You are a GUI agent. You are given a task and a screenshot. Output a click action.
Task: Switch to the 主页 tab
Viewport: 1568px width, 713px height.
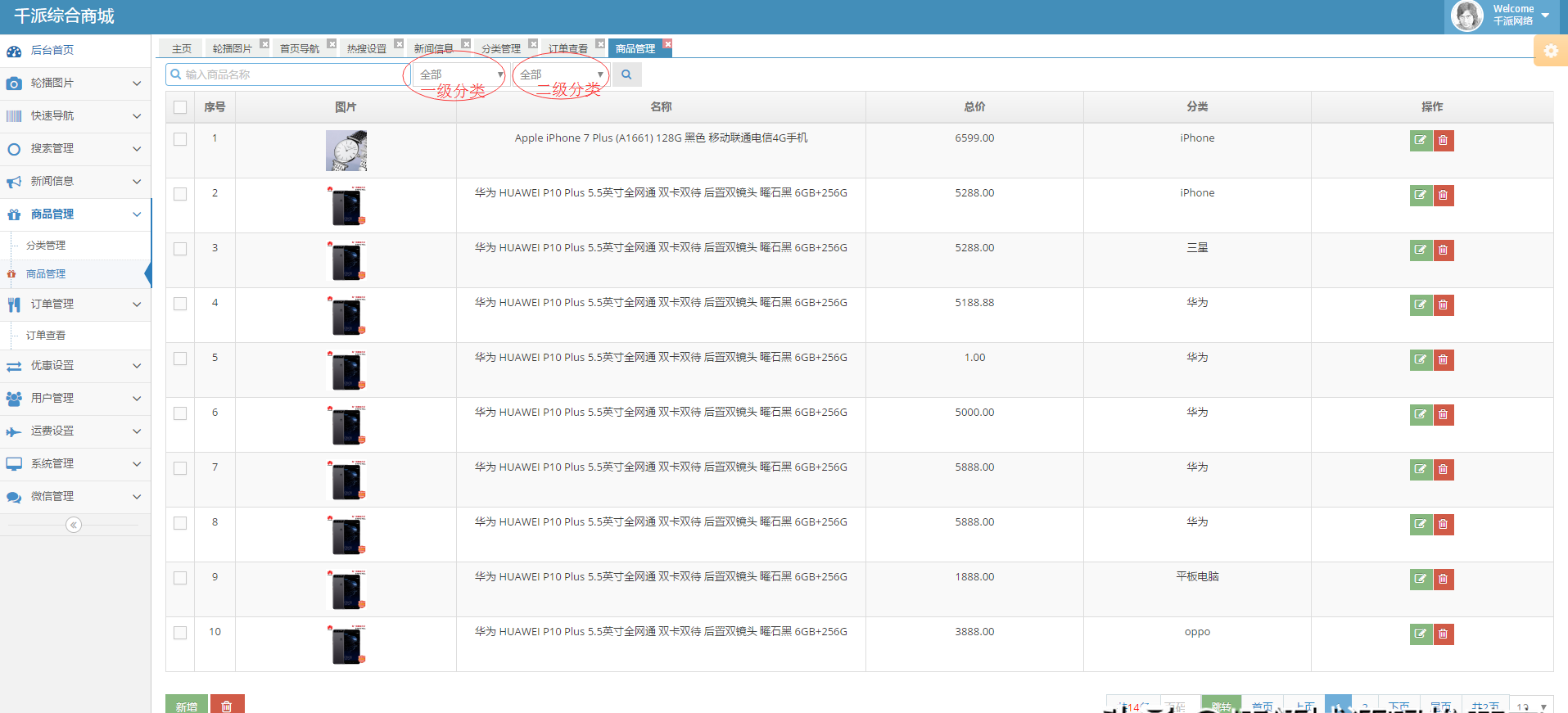coord(182,49)
